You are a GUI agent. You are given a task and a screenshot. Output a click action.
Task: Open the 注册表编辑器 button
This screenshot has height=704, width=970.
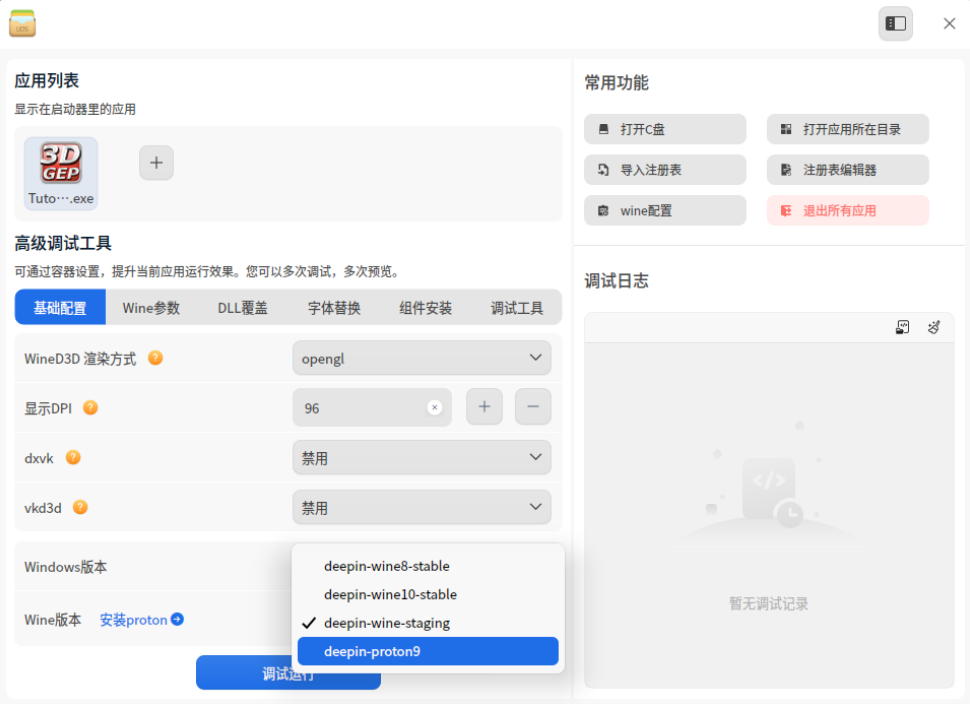848,170
